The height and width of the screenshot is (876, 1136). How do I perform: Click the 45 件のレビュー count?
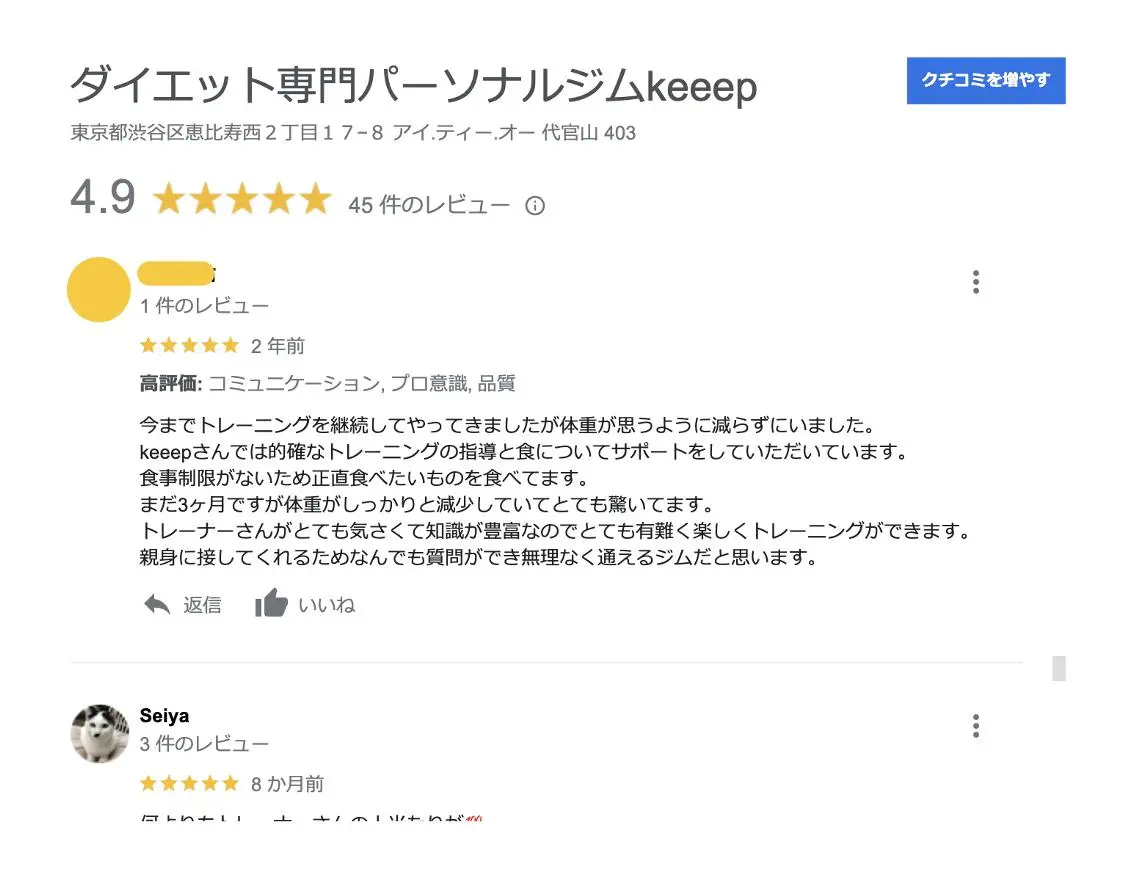click(x=429, y=205)
